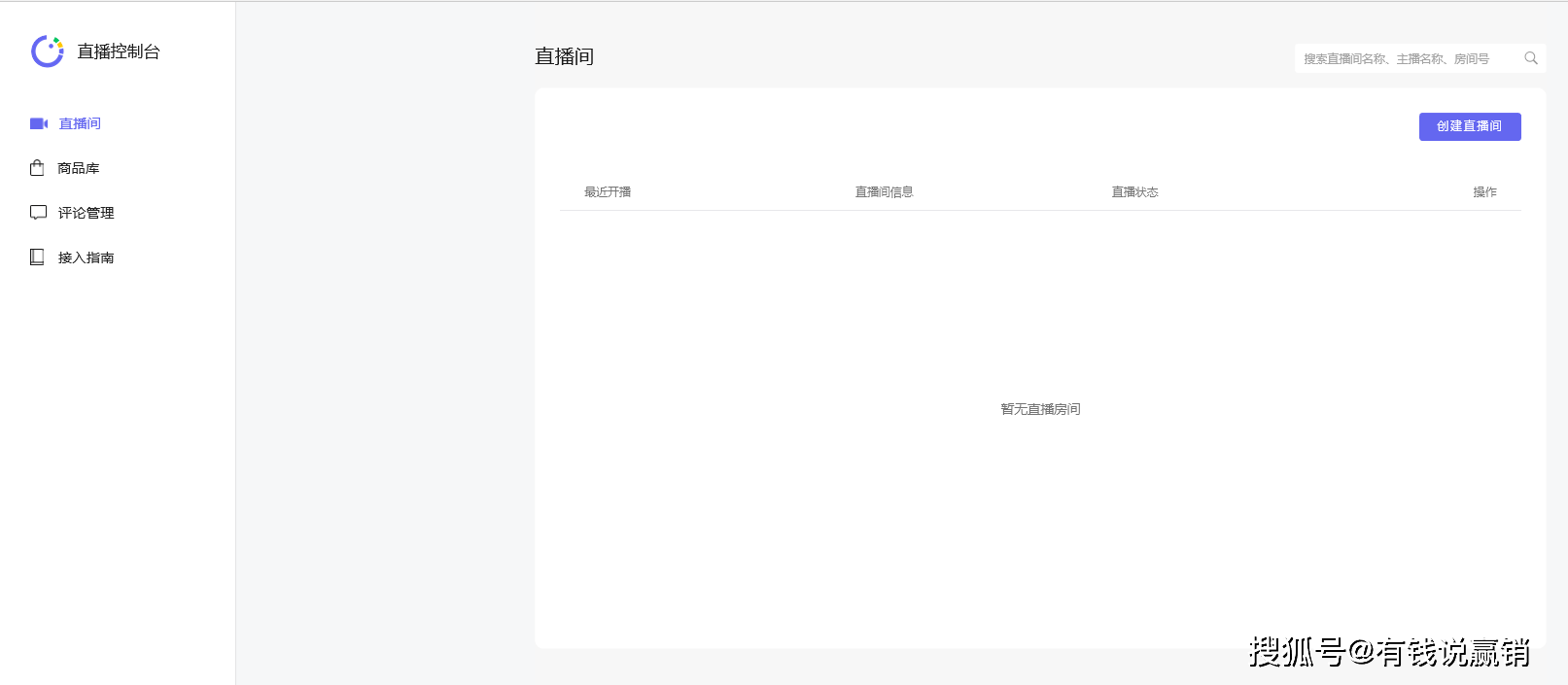Click the 接入指南 book icon
This screenshot has height=685, width=1568.
(37, 257)
